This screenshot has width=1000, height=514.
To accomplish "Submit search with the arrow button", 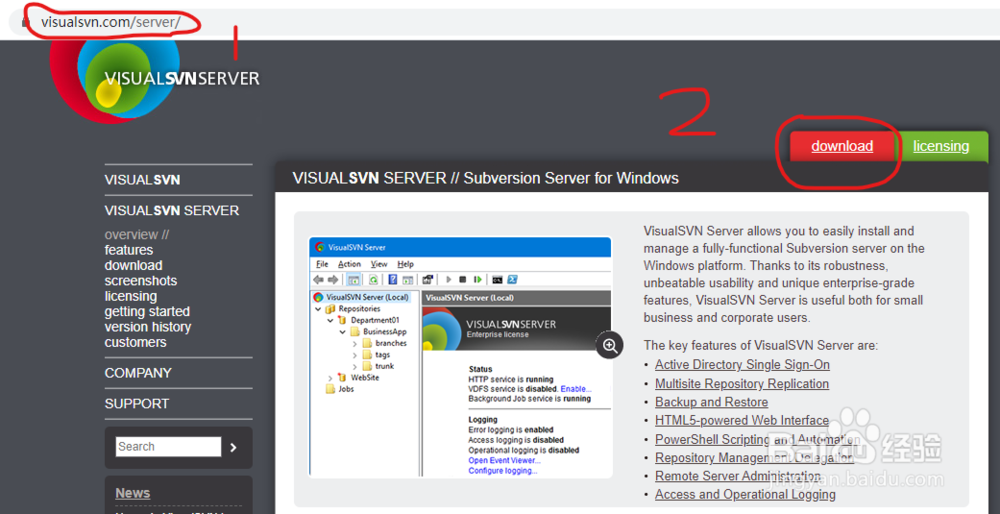I will coord(233,447).
